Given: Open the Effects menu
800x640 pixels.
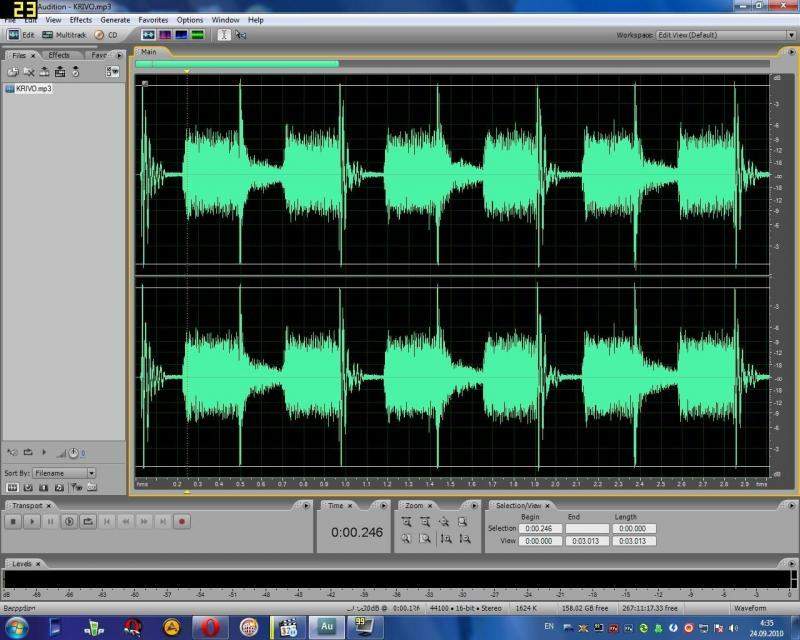Looking at the screenshot, I should tap(81, 20).
